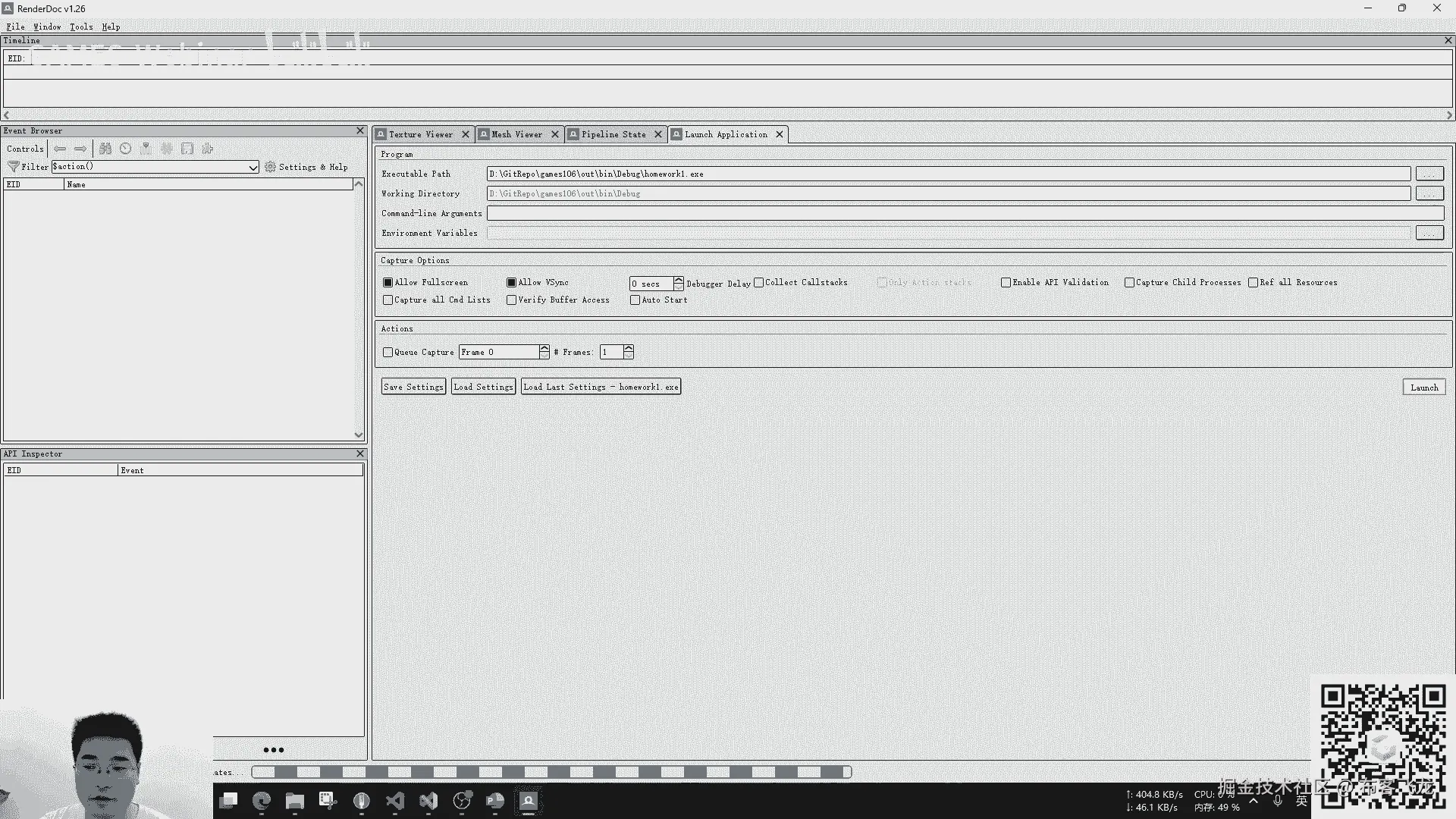Click Load Last Settings - homework1.exe

click(601, 387)
